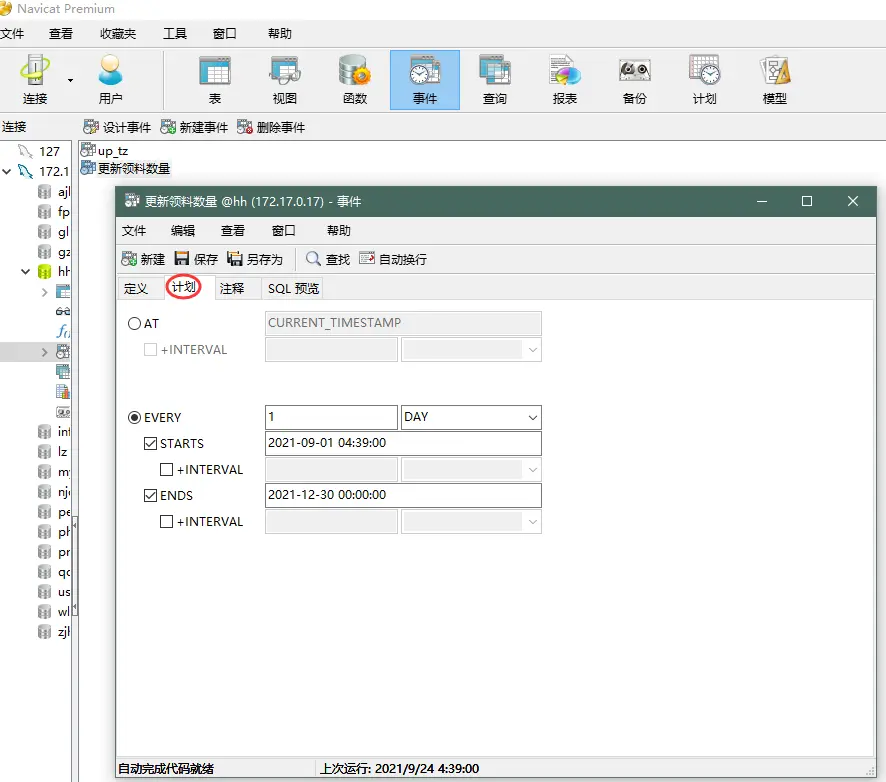The height and width of the screenshot is (782, 886).
Task: Enable +INTERVAL under STARTS
Action: click(166, 470)
